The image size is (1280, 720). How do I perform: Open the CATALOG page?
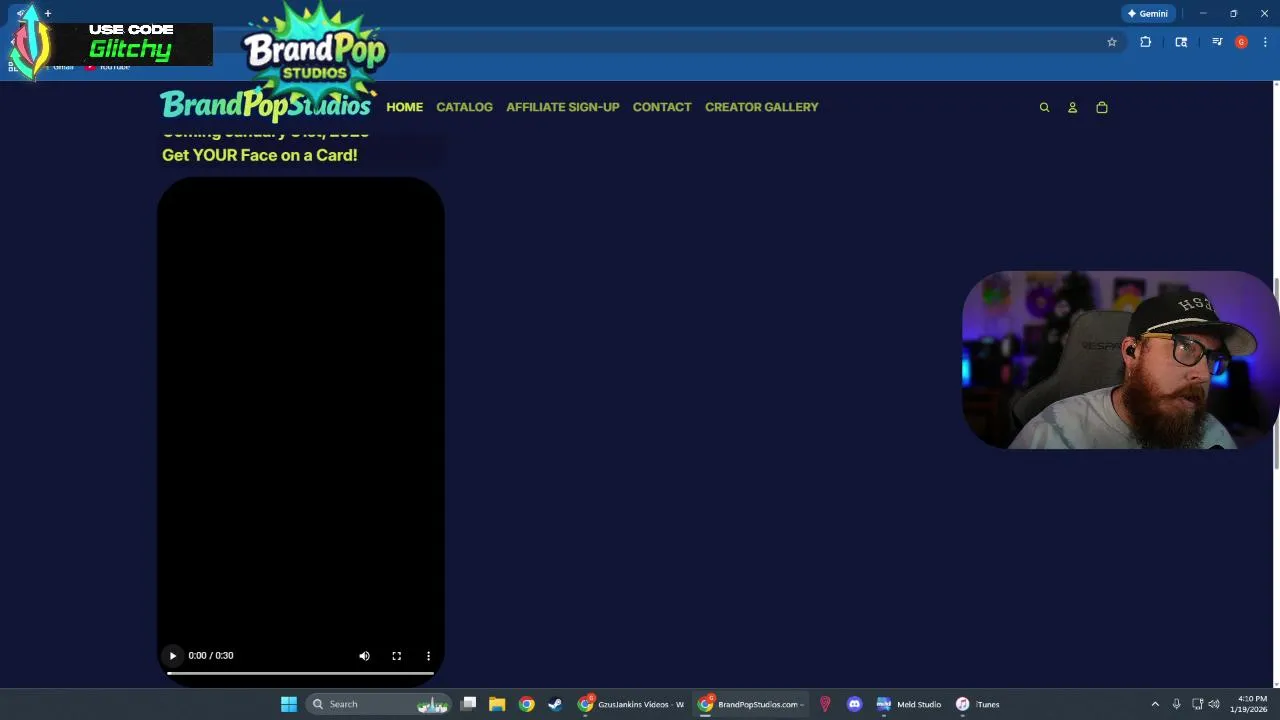(x=464, y=107)
